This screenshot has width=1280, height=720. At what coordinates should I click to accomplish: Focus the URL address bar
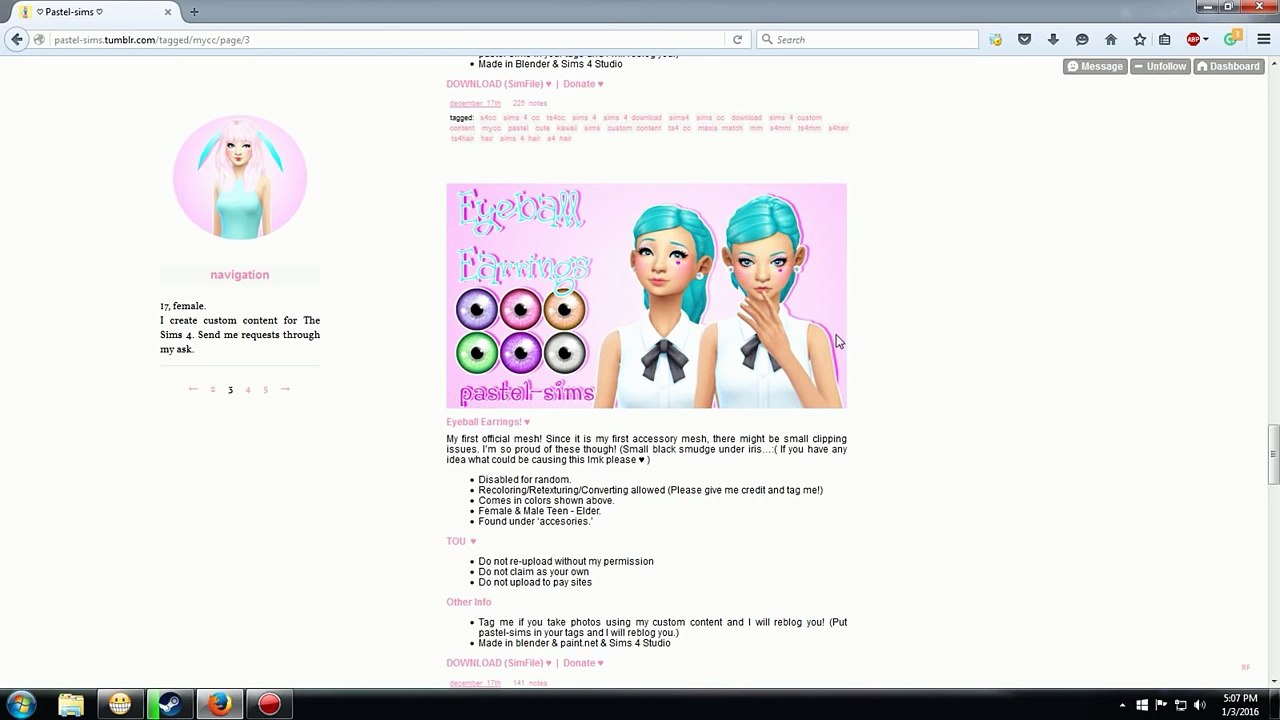pyautogui.click(x=388, y=40)
